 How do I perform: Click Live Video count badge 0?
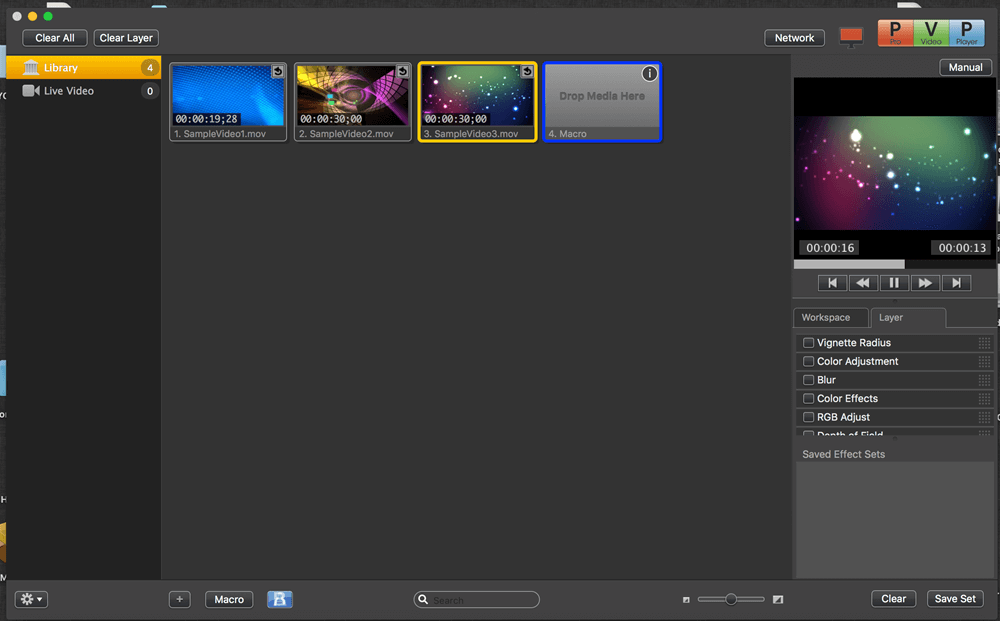(150, 91)
